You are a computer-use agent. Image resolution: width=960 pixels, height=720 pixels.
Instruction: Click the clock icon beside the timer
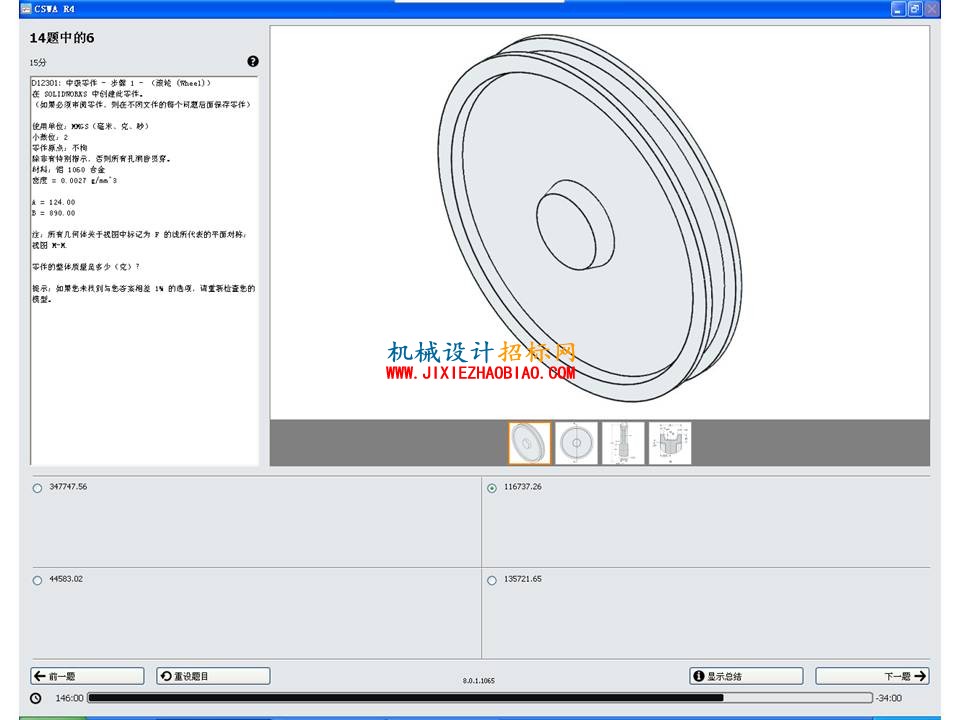click(x=36, y=698)
